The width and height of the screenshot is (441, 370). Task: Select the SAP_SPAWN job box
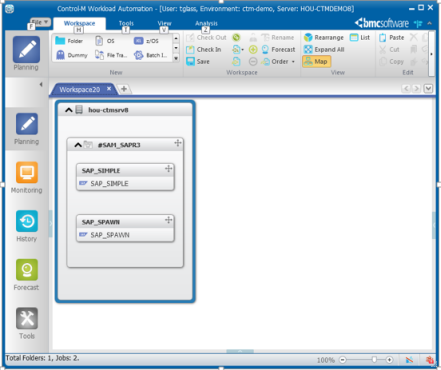point(125,228)
